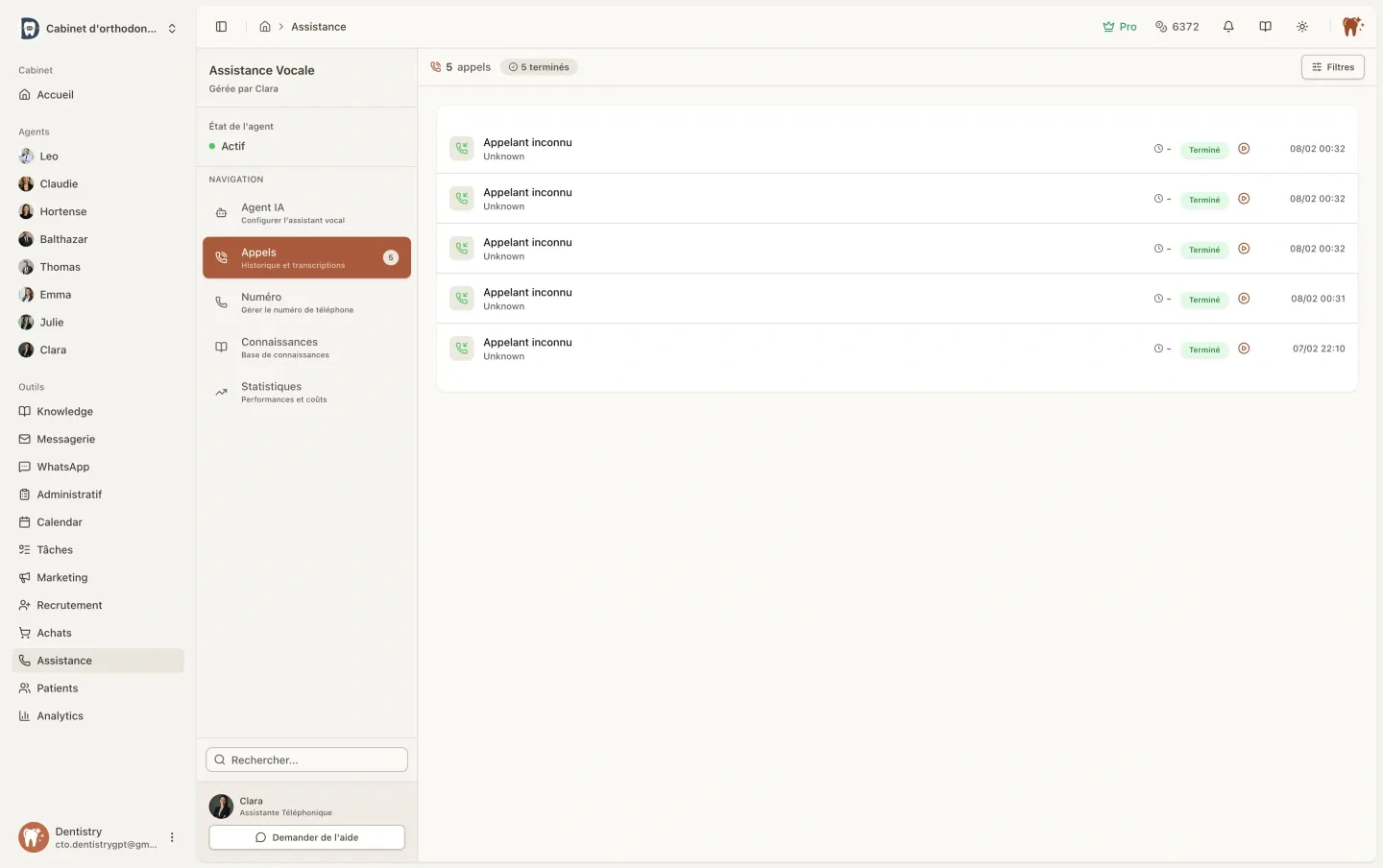1383x868 pixels.
Task: Toggle the 5 terminés filter chip
Action: click(x=539, y=67)
